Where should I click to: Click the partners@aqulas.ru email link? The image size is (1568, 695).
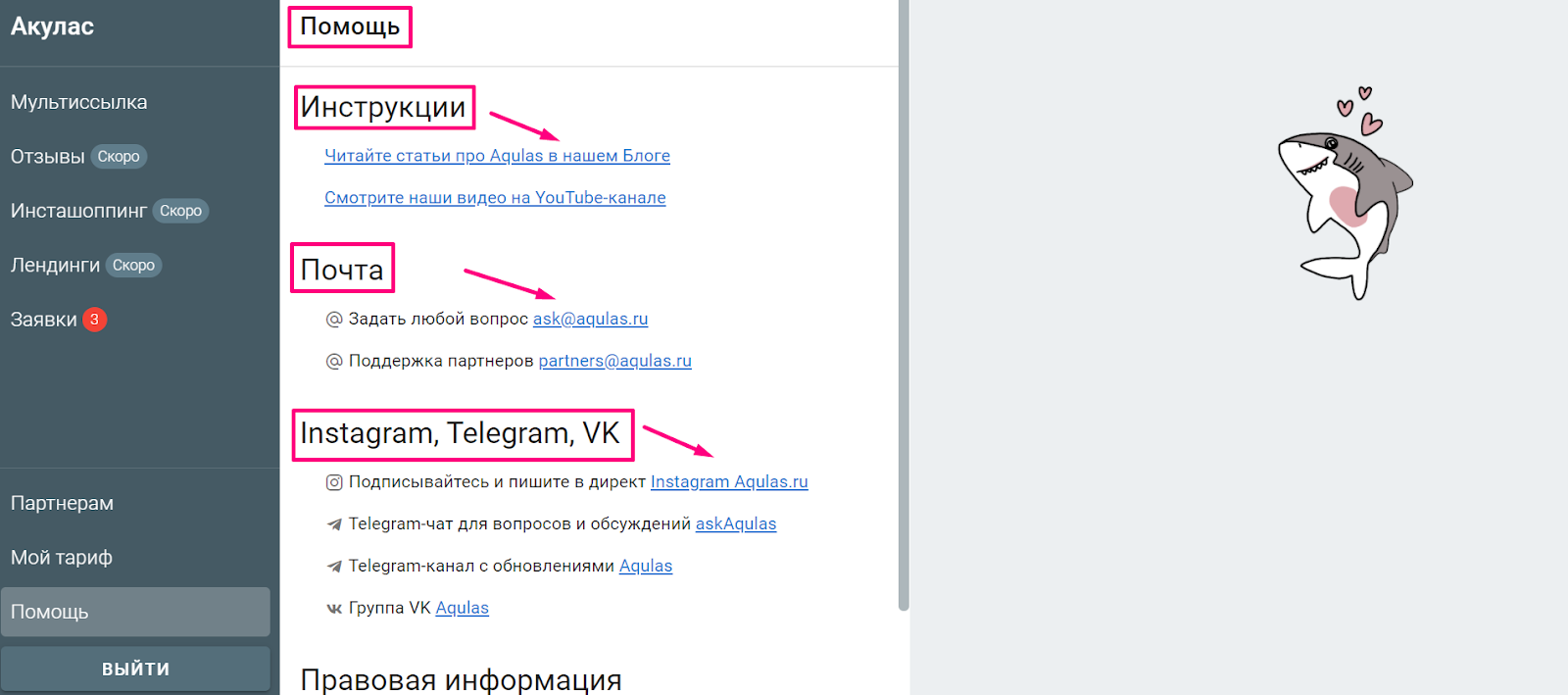coord(615,361)
